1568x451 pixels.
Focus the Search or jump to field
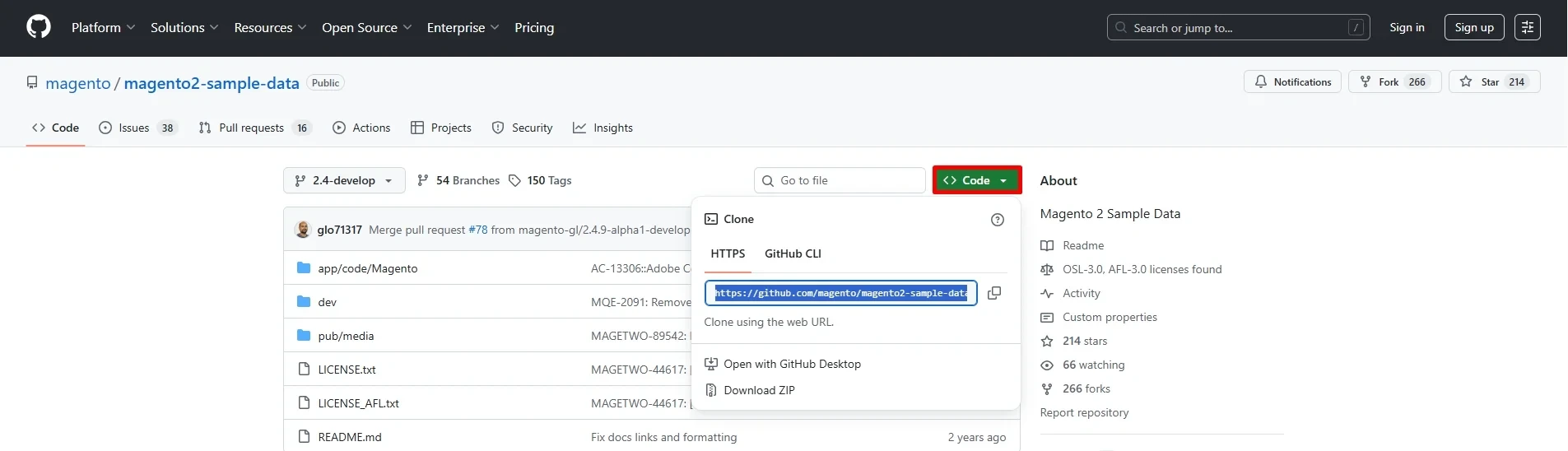coord(1238,27)
